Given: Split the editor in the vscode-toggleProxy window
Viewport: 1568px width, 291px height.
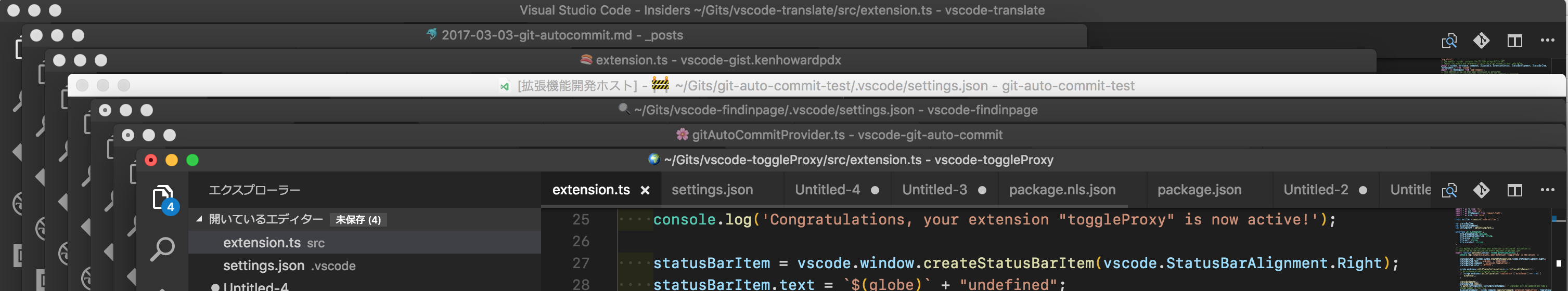Looking at the screenshot, I should [1514, 190].
